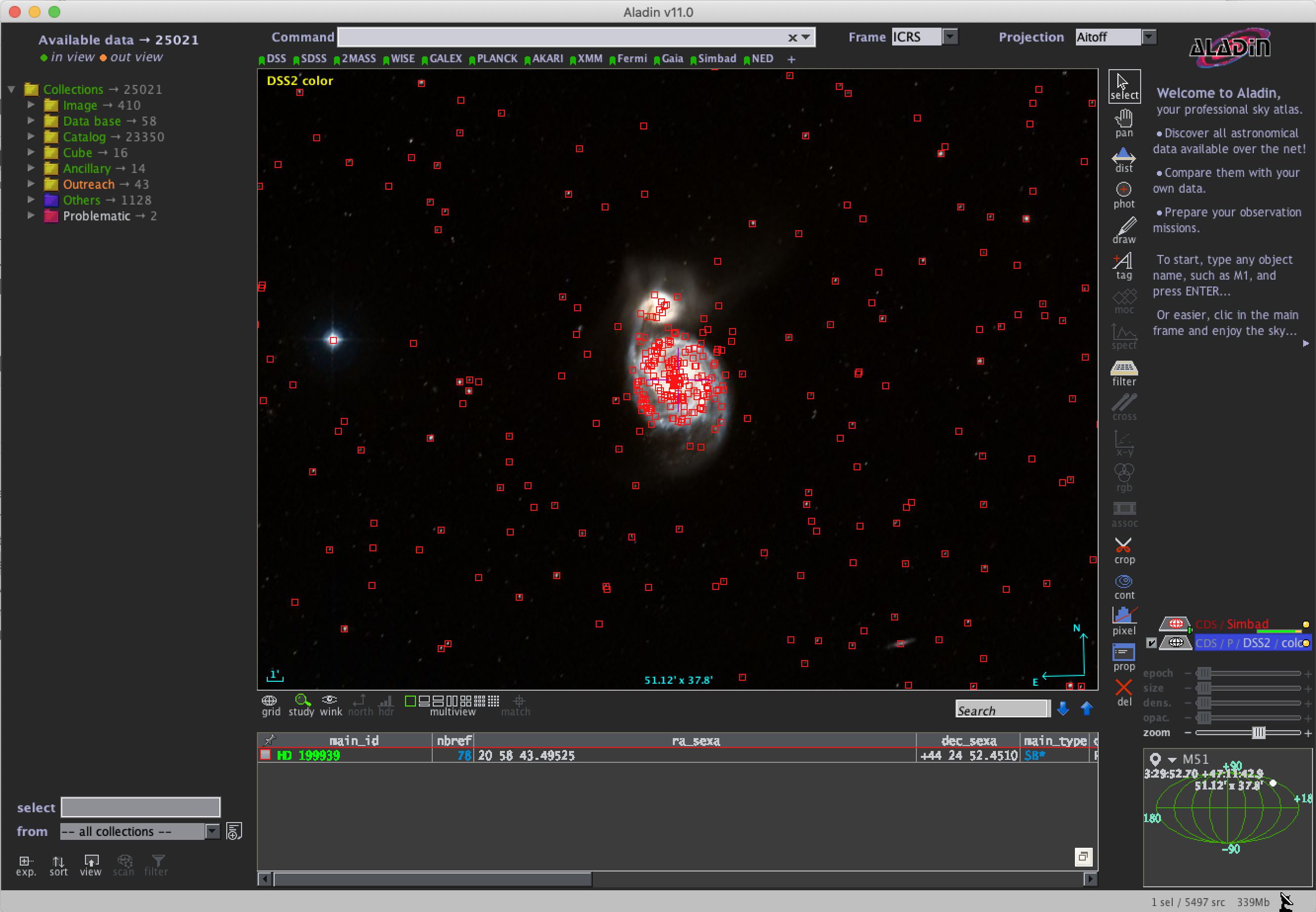Viewport: 1316px width, 912px height.
Task: Tick the HD 199939 row checkbox
Action: click(266, 755)
